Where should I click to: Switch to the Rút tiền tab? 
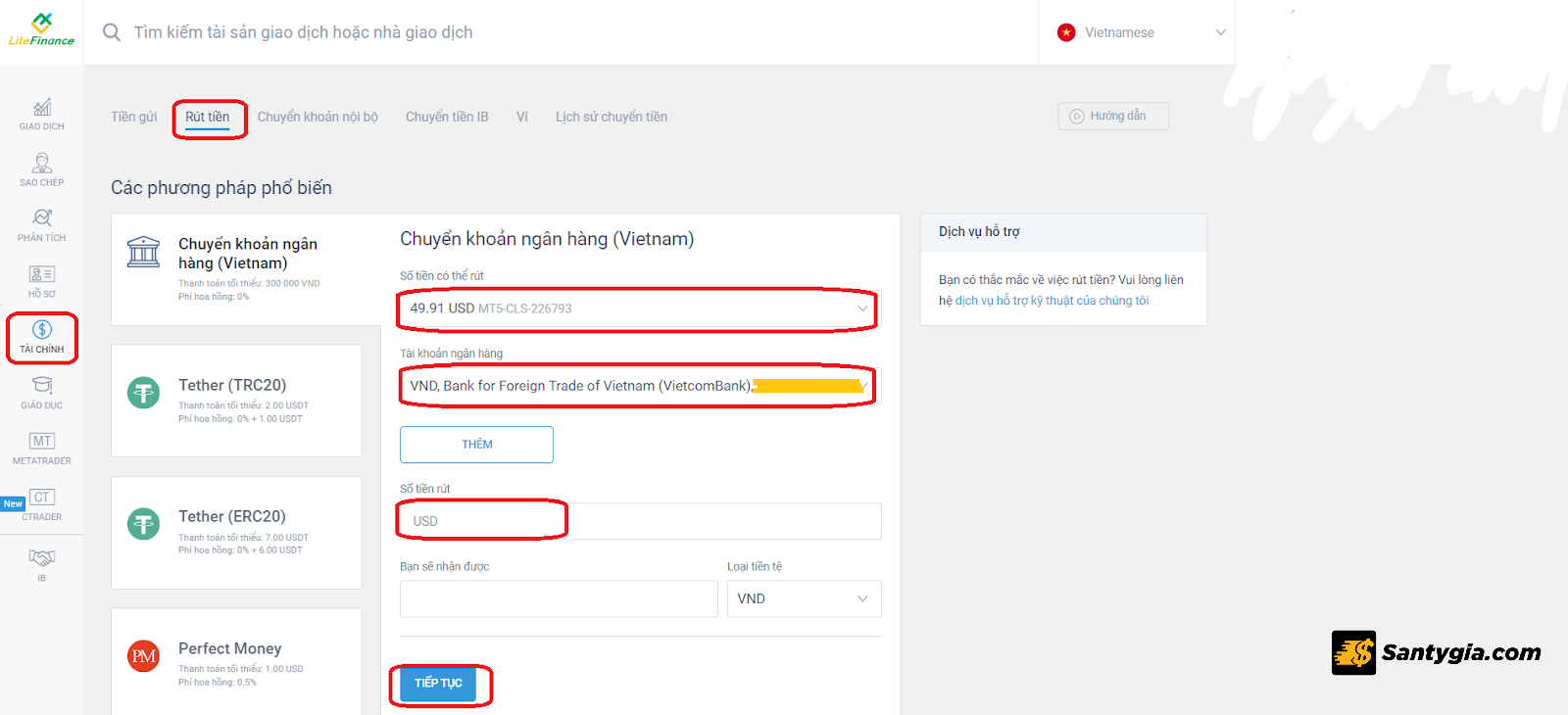208,117
